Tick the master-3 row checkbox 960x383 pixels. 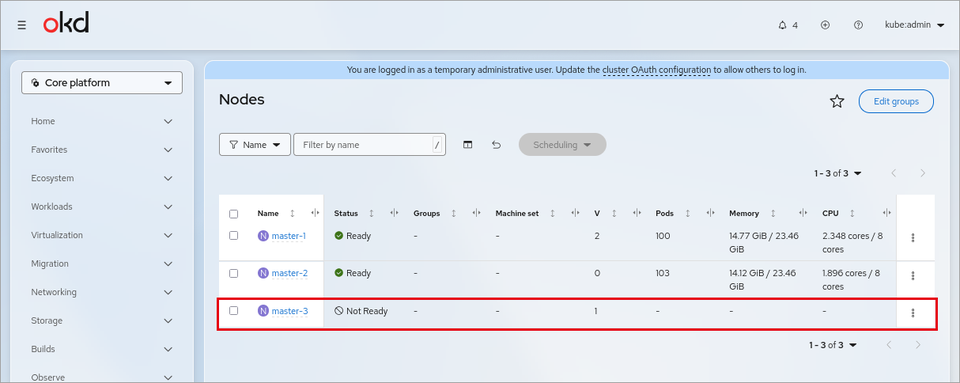coord(233,311)
